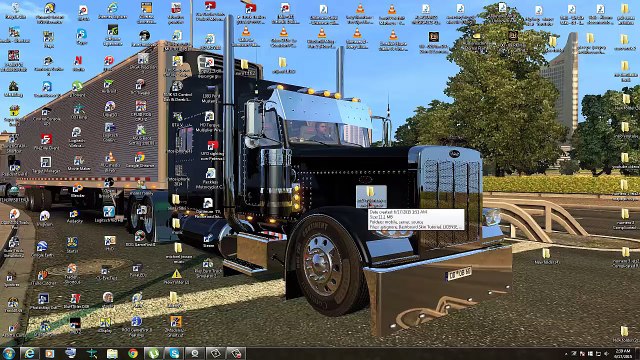Launch the Netflix desktop shortcut

[78, 62]
